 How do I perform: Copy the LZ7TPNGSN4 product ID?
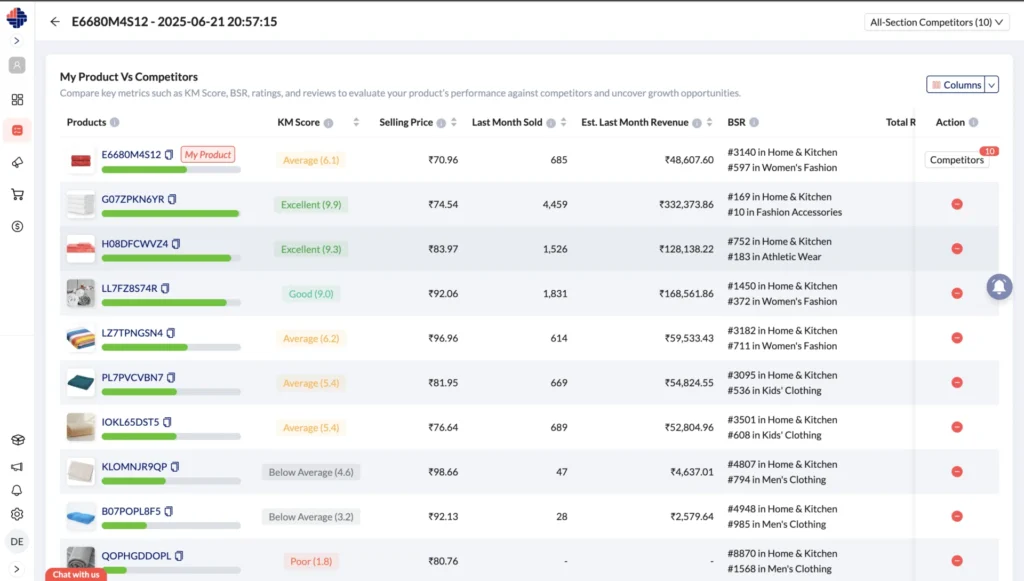(171, 333)
